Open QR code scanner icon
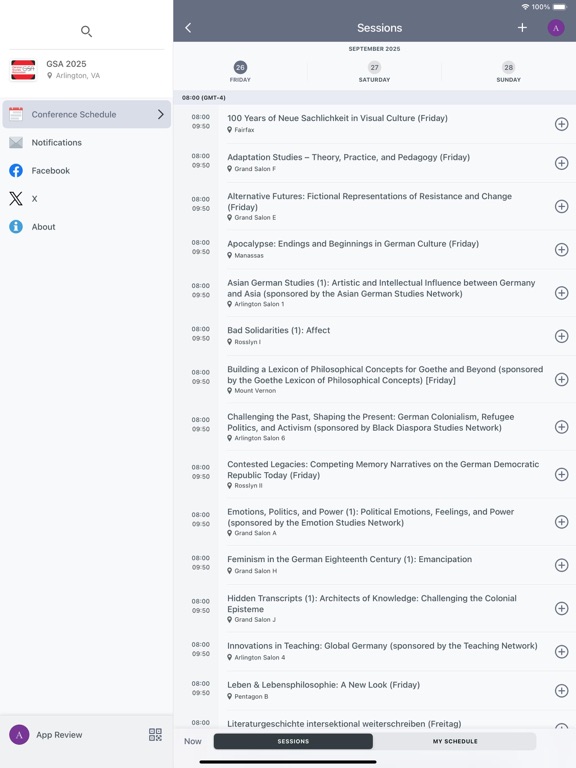Screen dimensions: 576x768 [155, 735]
